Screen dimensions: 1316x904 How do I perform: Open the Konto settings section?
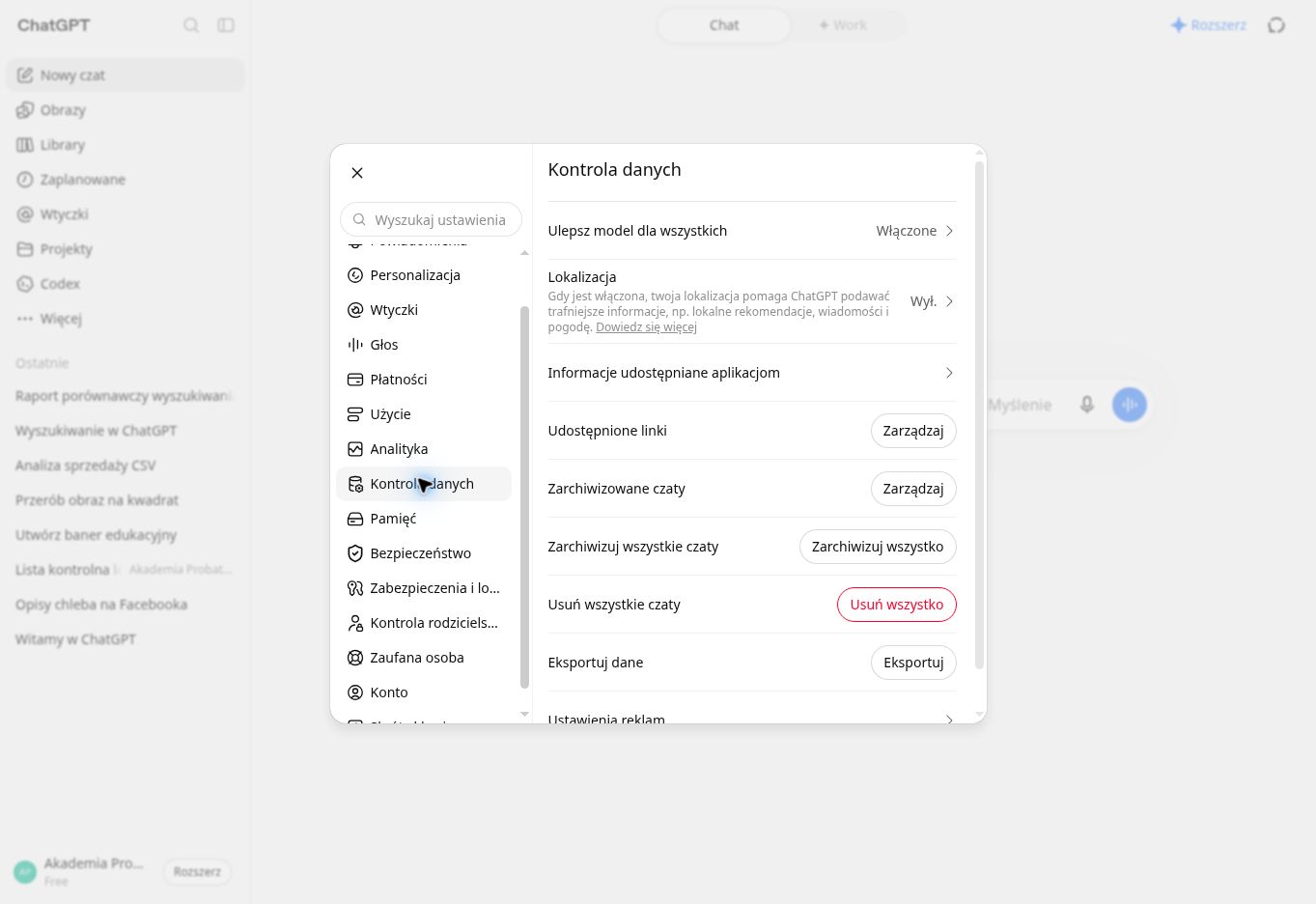tap(423, 692)
